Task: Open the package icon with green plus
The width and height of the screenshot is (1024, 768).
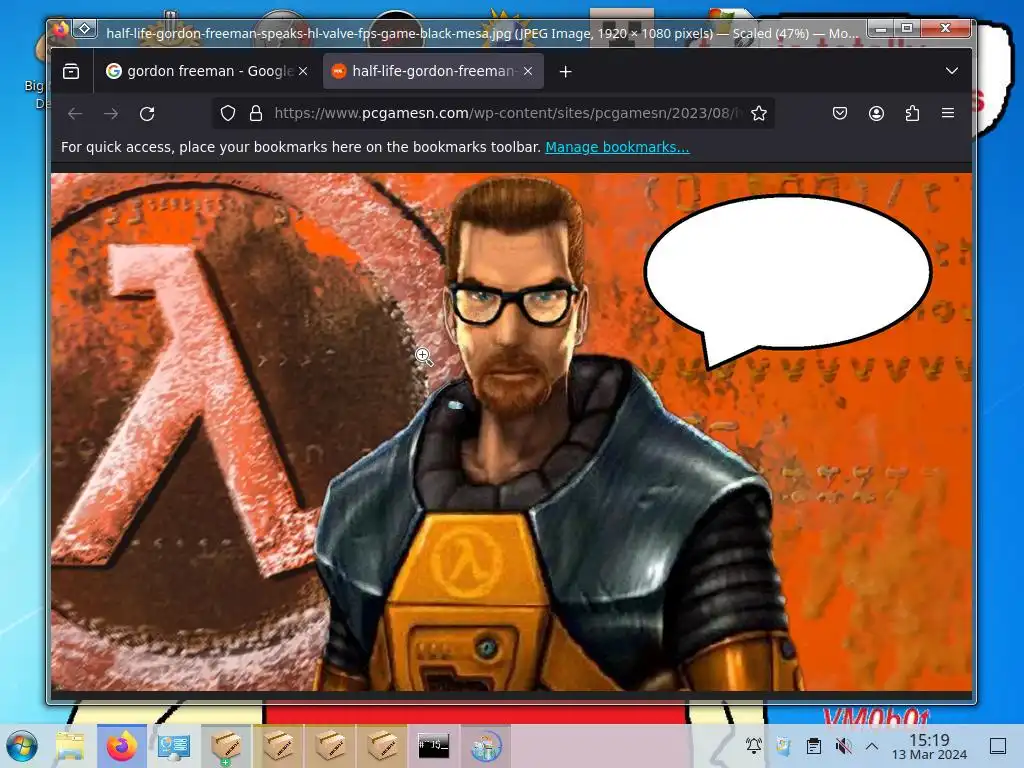Action: coord(226,746)
